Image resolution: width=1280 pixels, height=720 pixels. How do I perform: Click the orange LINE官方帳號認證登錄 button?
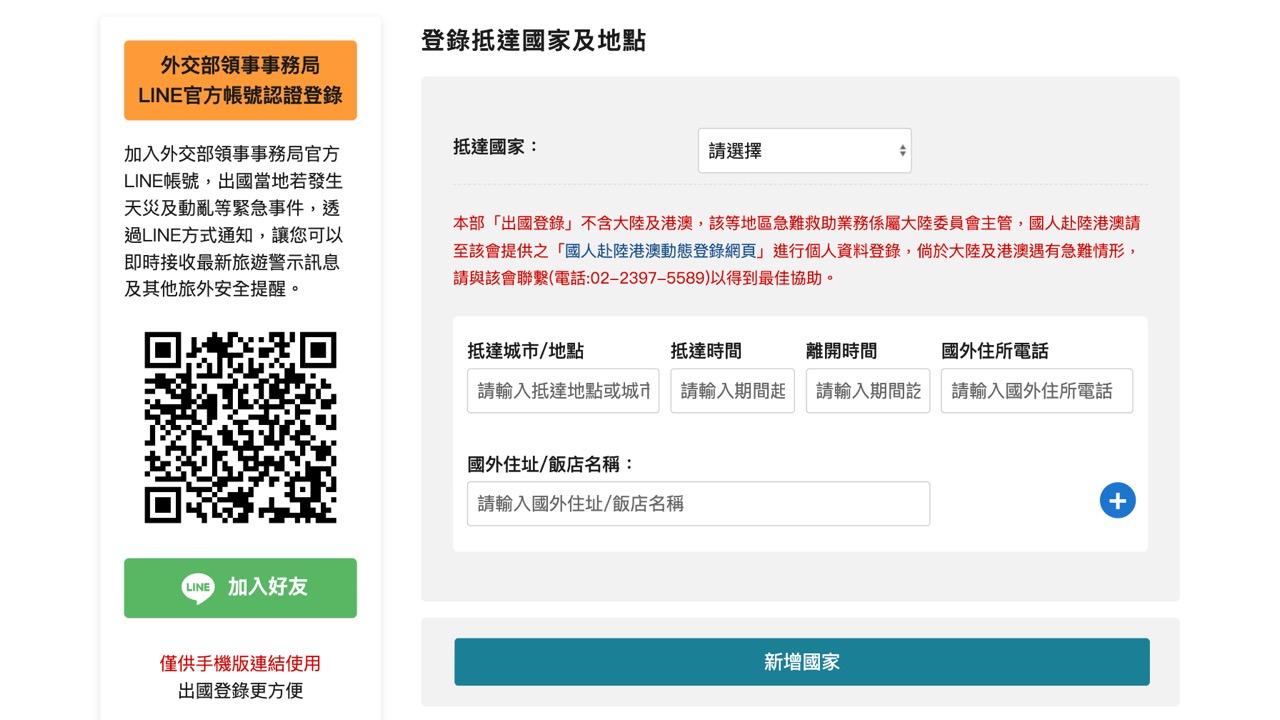point(240,80)
